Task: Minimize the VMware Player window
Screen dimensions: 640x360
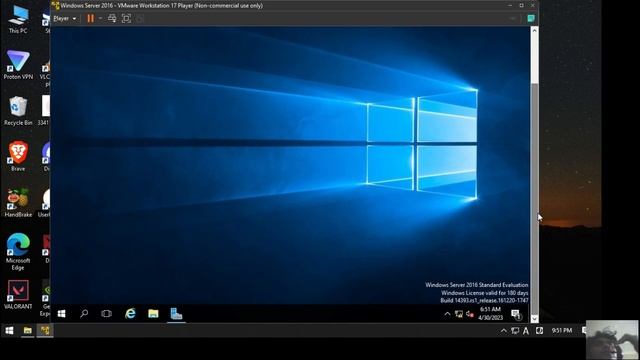Action: coord(510,6)
